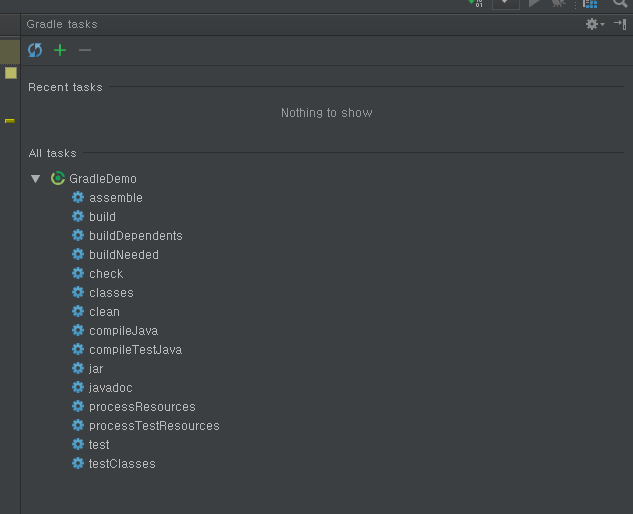Open the run configuration dropdown in top toolbar
The height and width of the screenshot is (514, 633).
(506, 4)
